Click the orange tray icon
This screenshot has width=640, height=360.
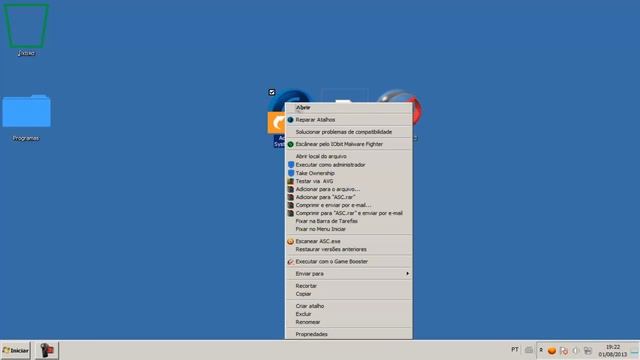pyautogui.click(x=552, y=351)
